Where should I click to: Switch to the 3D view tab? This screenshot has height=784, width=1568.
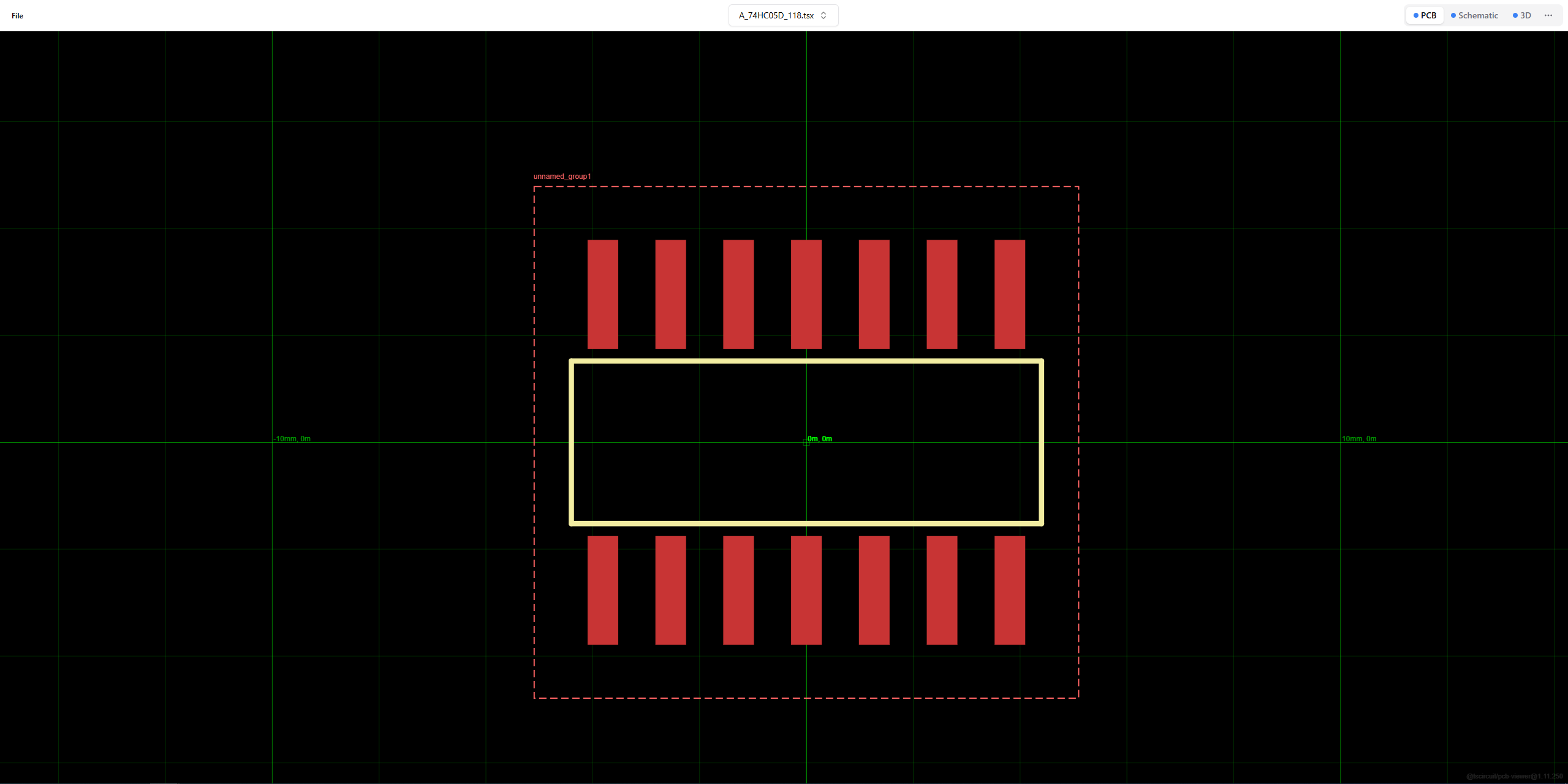click(x=1521, y=15)
